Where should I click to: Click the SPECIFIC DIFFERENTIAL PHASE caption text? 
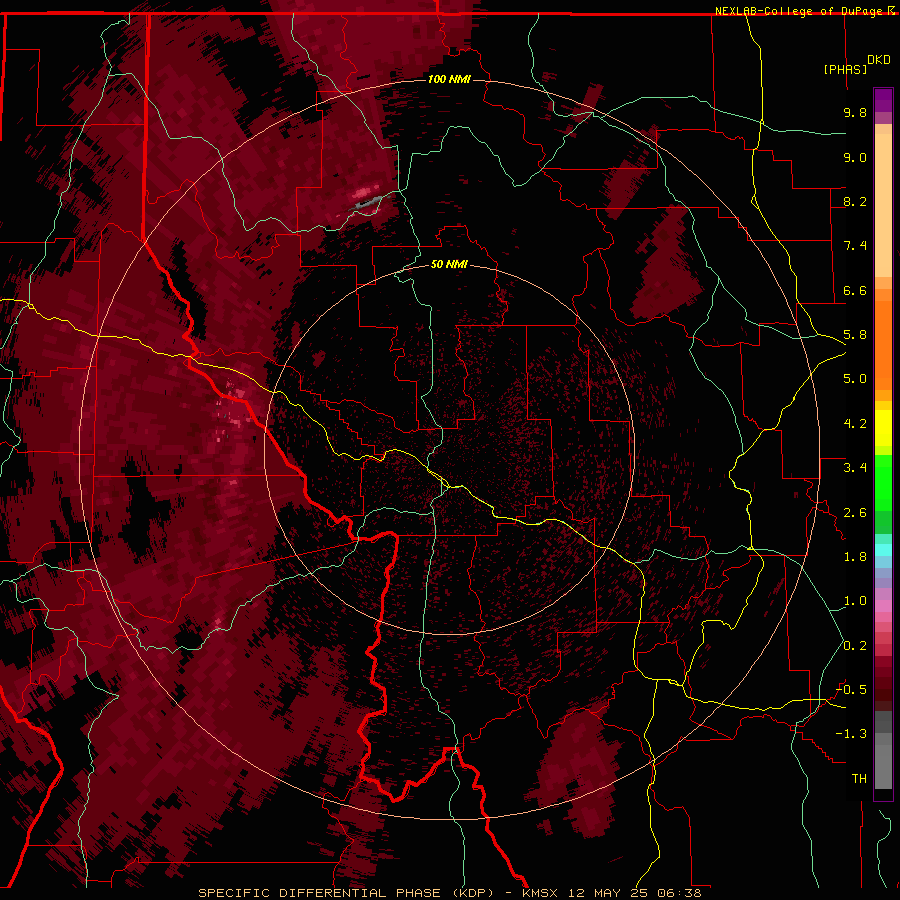point(319,893)
